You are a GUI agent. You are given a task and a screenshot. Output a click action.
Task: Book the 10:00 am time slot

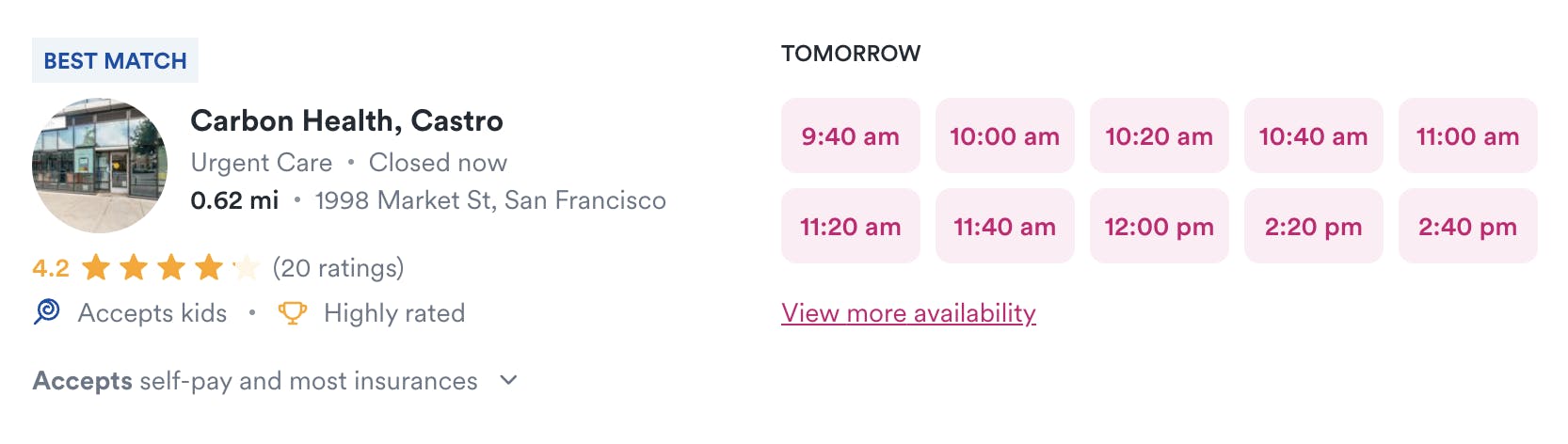[x=1004, y=135]
